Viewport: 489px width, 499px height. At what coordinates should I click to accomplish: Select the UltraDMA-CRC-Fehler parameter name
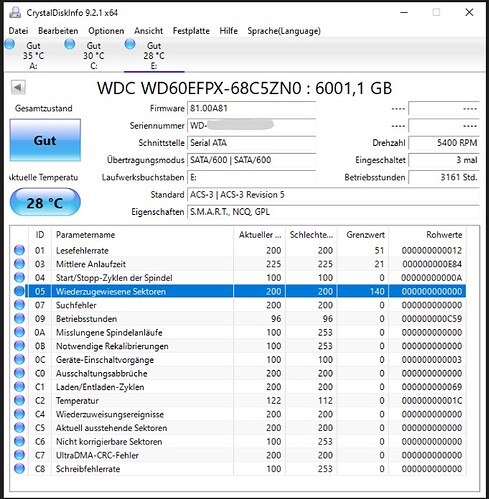pos(97,455)
